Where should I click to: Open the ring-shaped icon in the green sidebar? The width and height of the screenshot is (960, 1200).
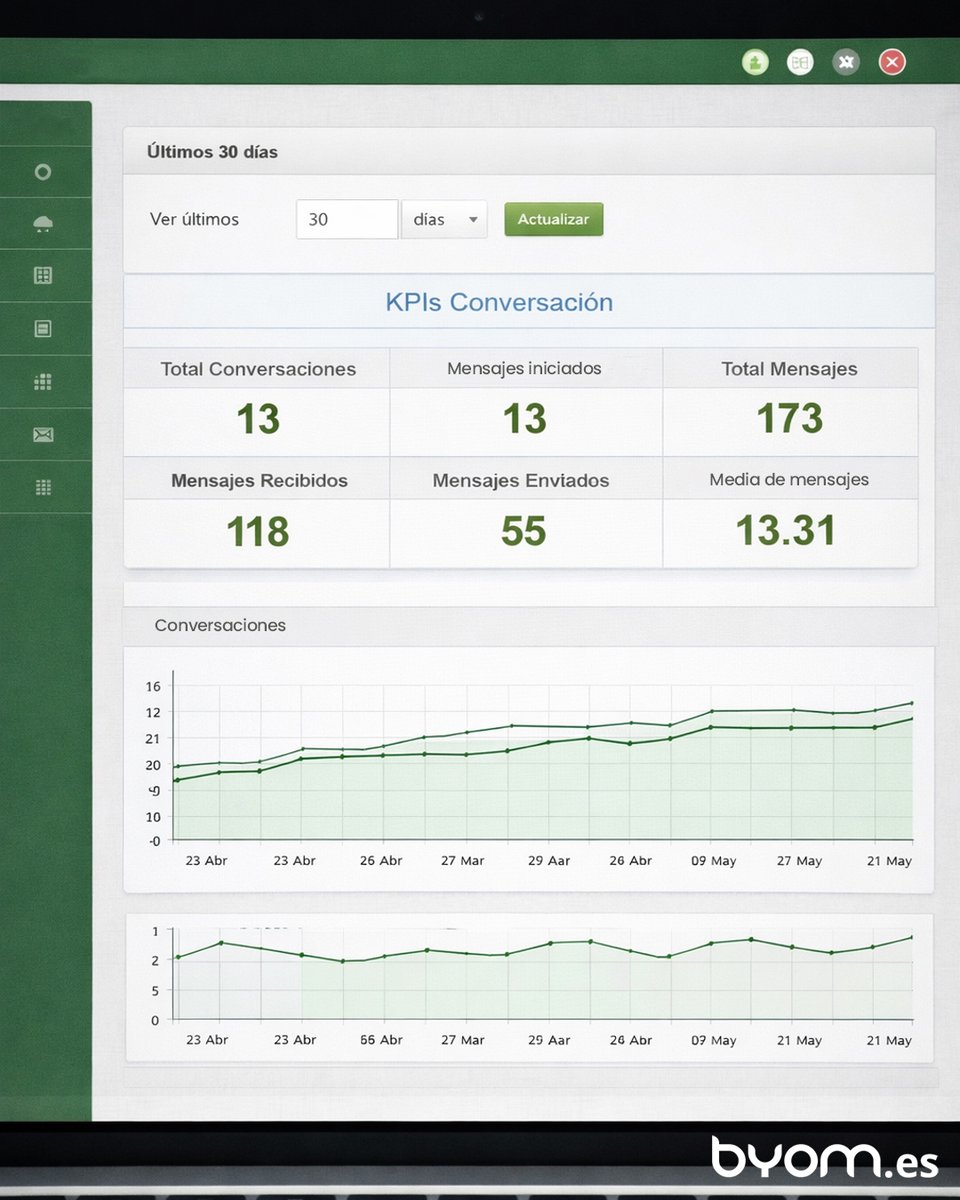click(43, 172)
